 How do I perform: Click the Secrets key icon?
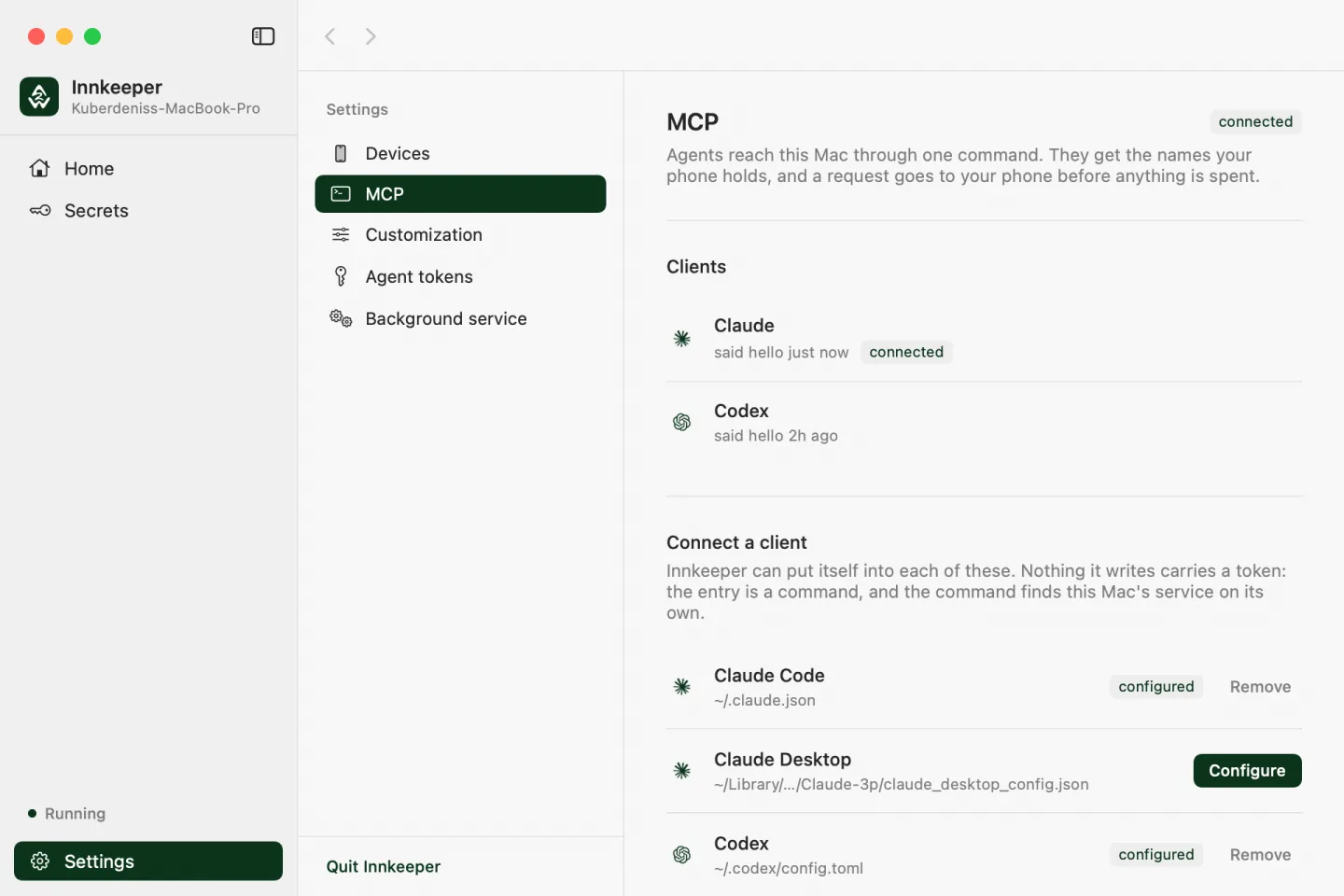pos(39,211)
